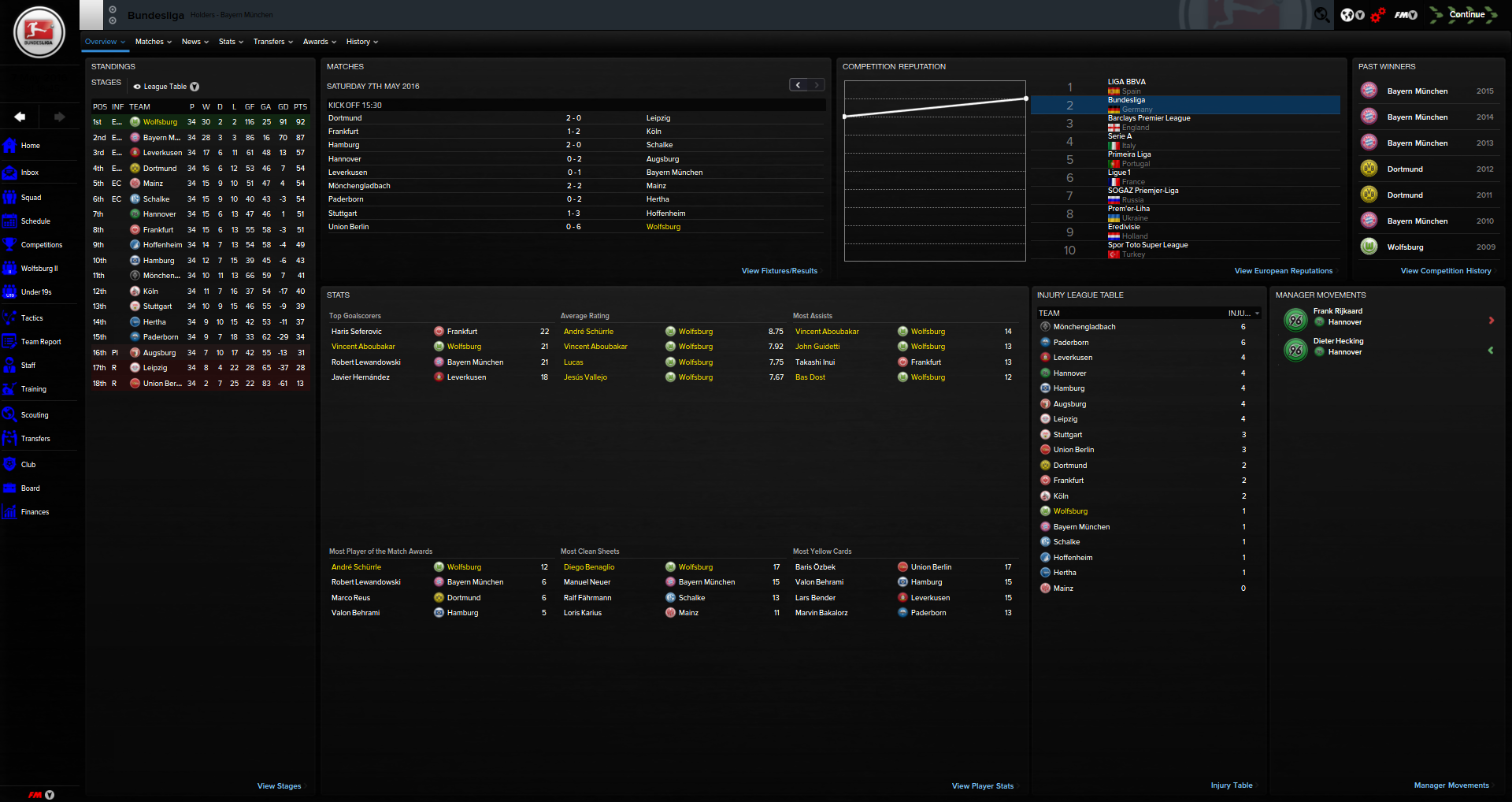
Task: Click the Bundesliga competition logo
Action: tap(39, 32)
